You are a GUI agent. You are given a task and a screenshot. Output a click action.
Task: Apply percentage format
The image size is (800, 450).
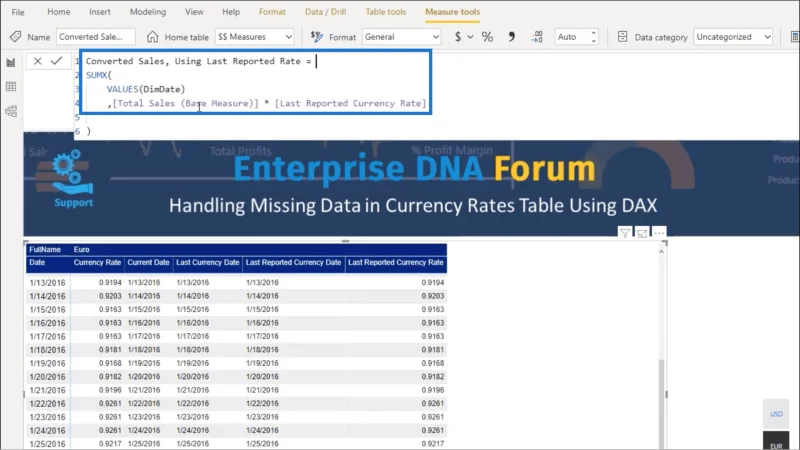point(487,37)
